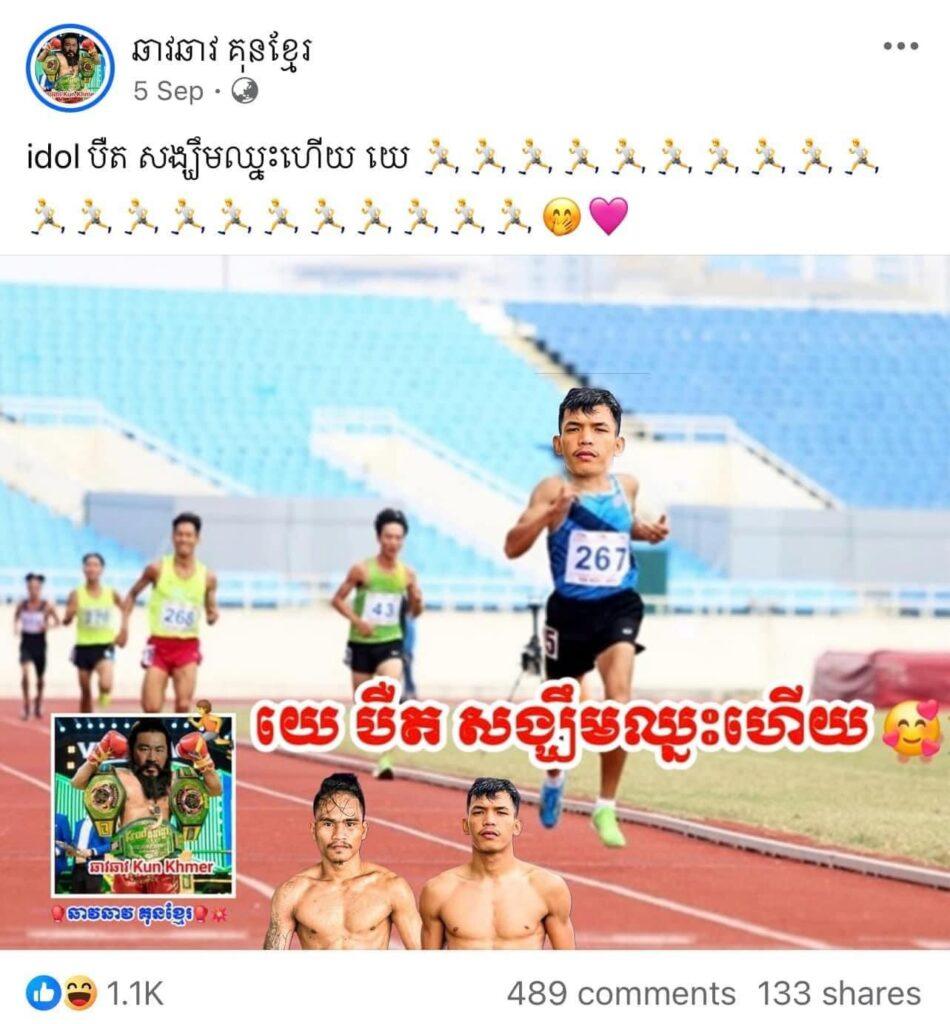The width and height of the screenshot is (950, 1024).
Task: Click the public globe privacy icon
Action: (x=245, y=91)
